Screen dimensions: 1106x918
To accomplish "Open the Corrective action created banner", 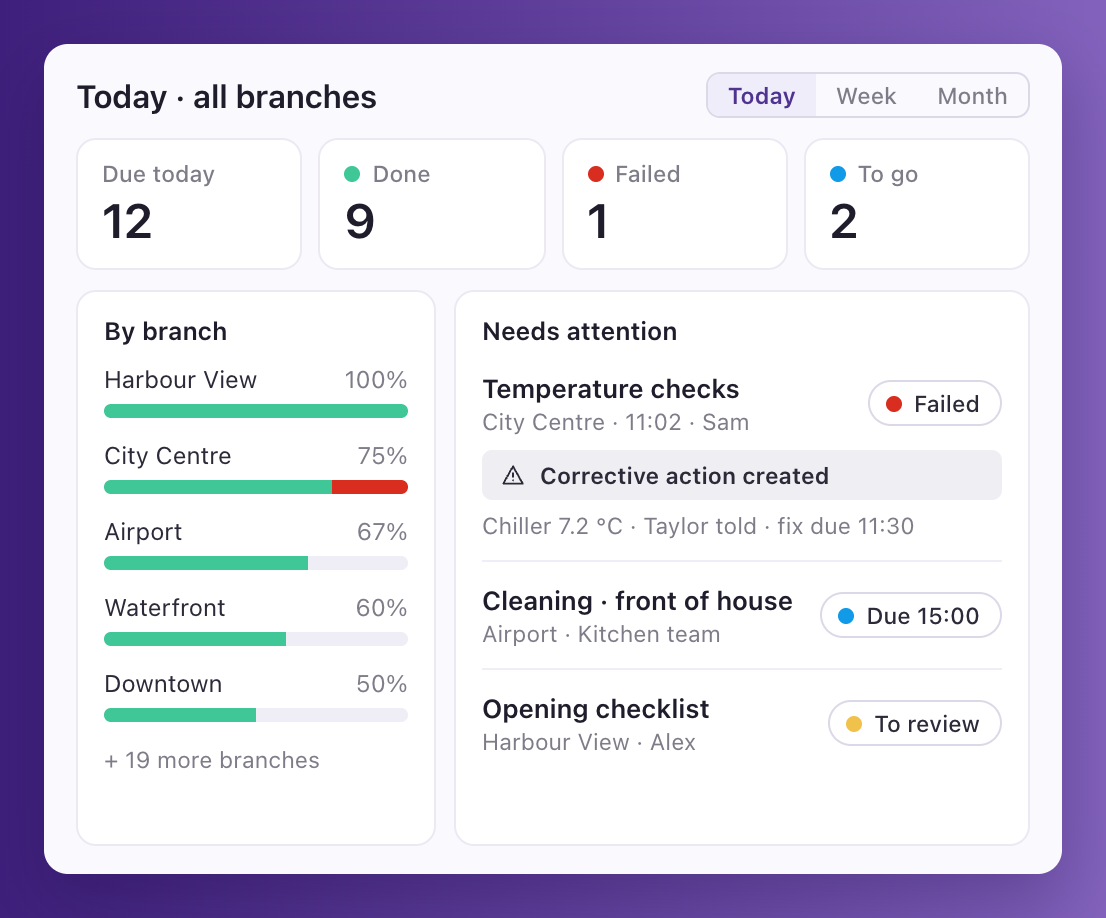I will pyautogui.click(x=742, y=475).
